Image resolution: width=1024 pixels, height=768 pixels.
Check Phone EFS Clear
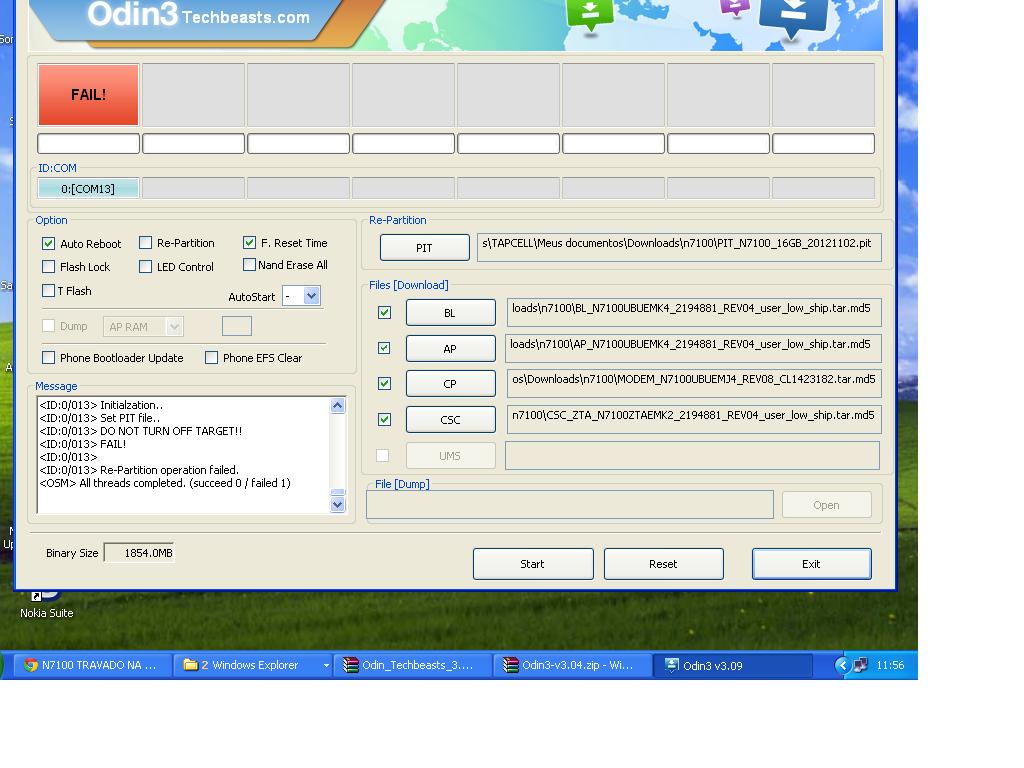[212, 358]
